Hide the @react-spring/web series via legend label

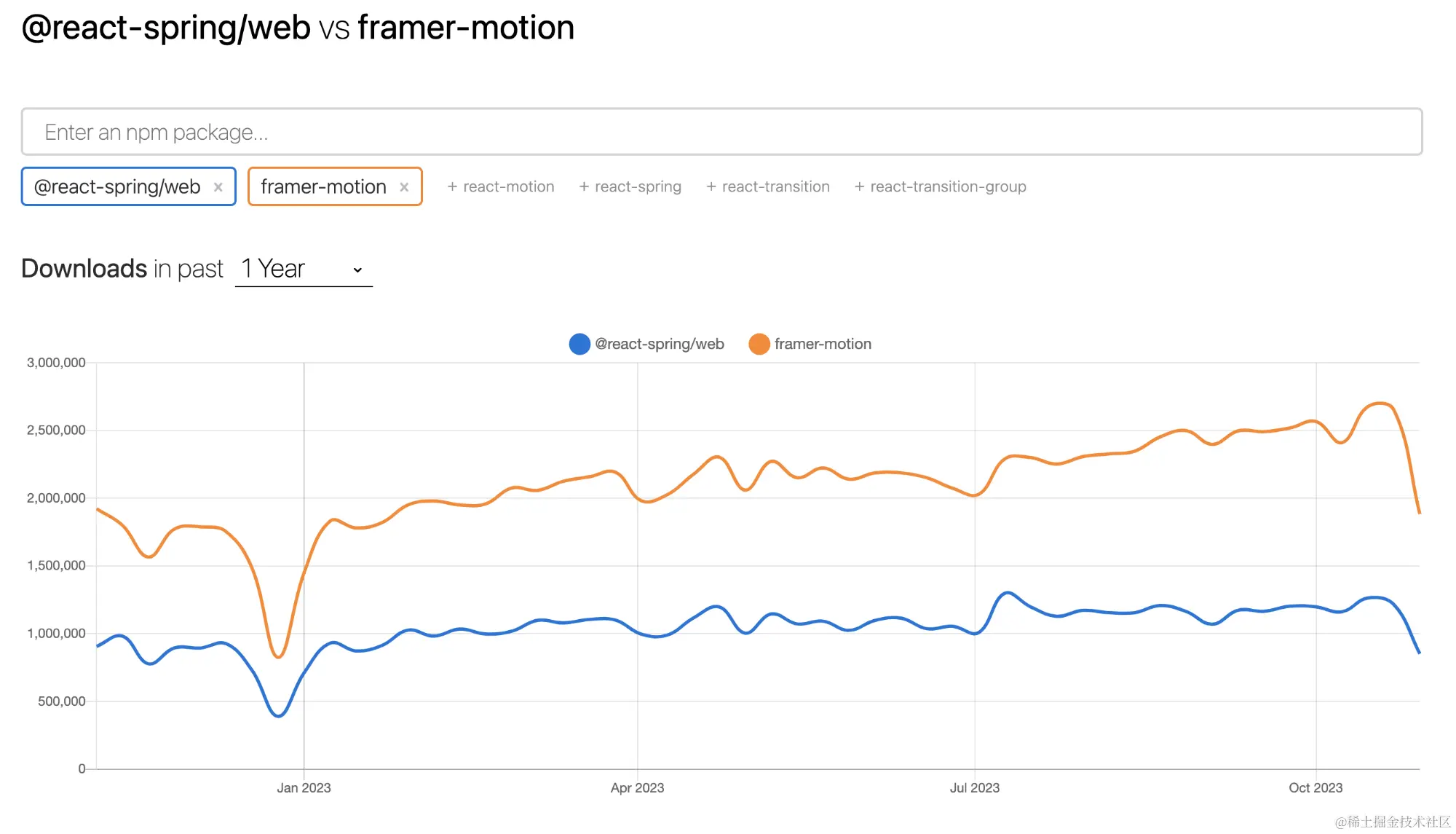coord(660,344)
